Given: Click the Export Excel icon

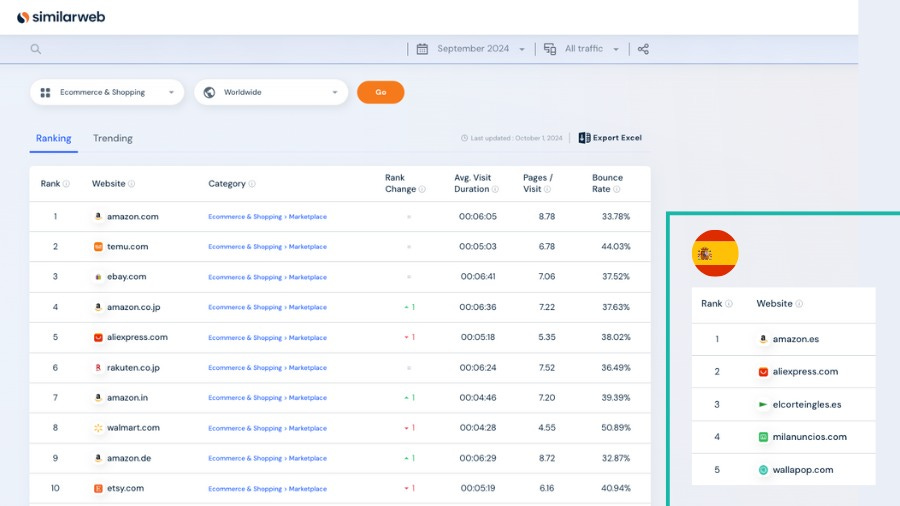Looking at the screenshot, I should pos(584,138).
